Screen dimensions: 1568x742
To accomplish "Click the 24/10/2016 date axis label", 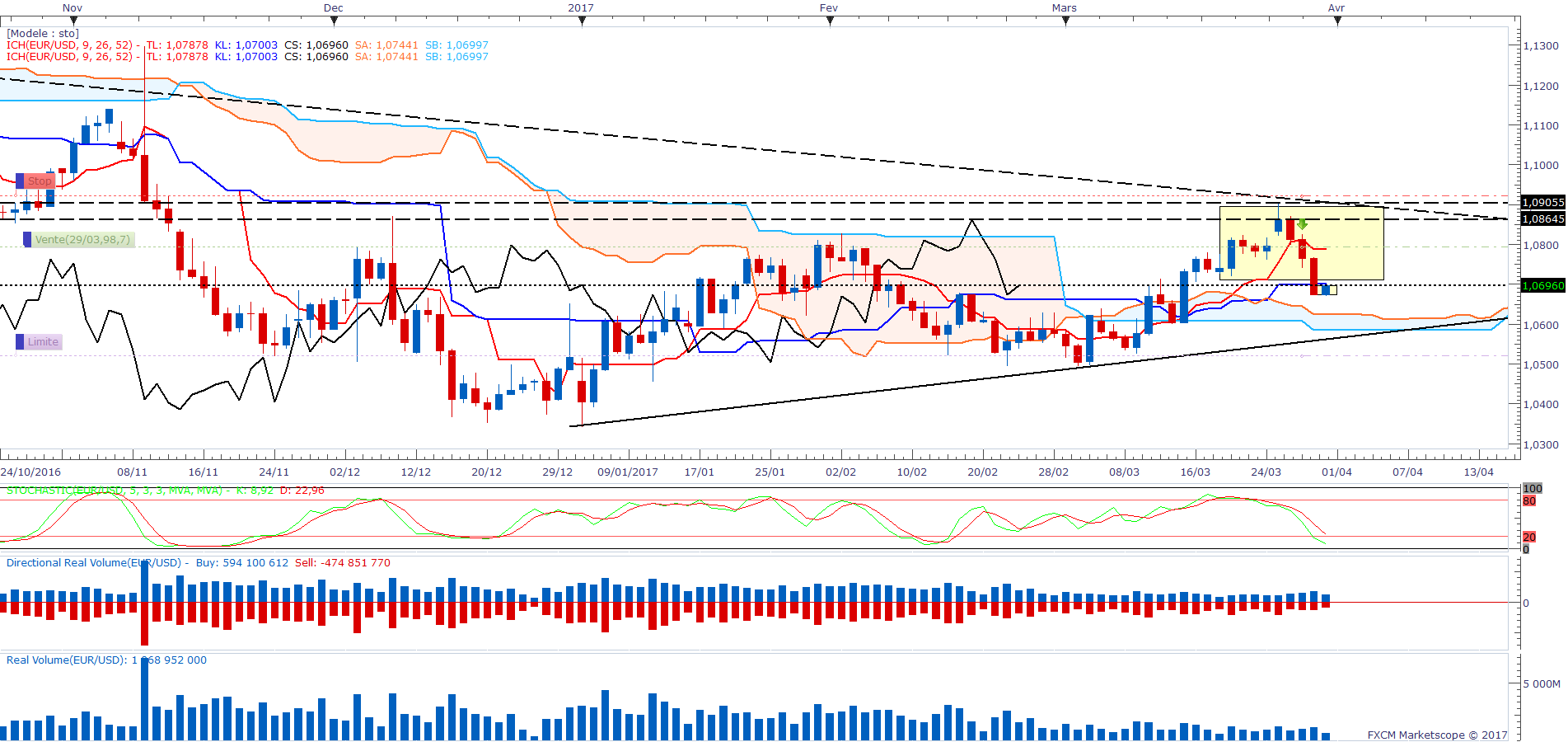I will click(x=30, y=472).
